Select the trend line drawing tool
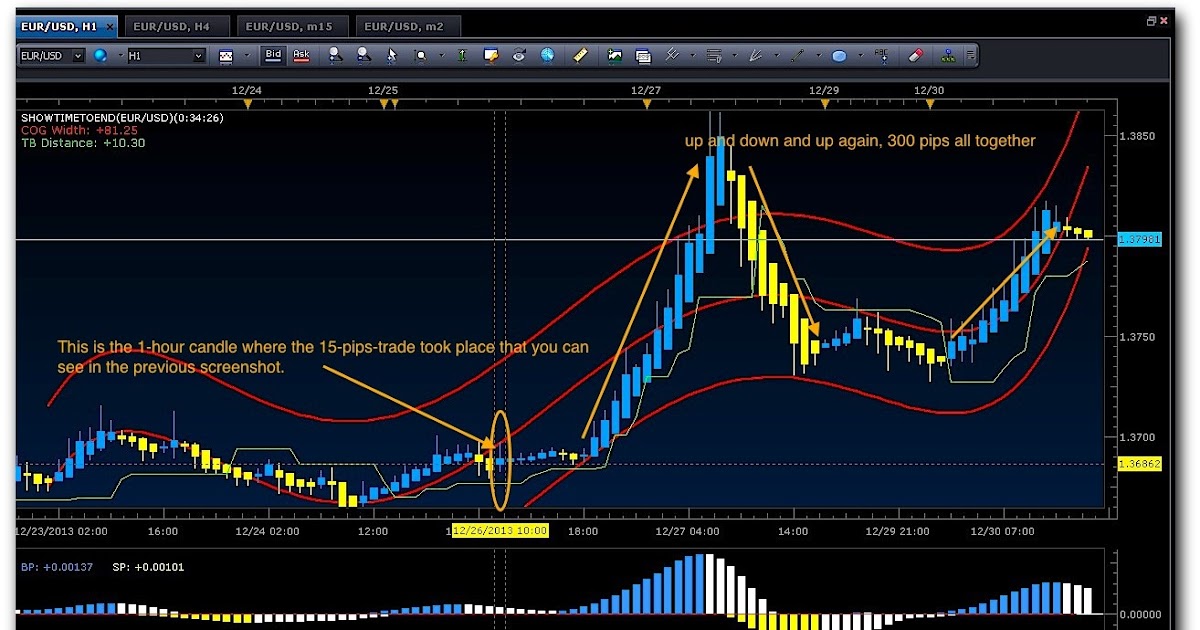The height and width of the screenshot is (630, 1200). (x=798, y=56)
